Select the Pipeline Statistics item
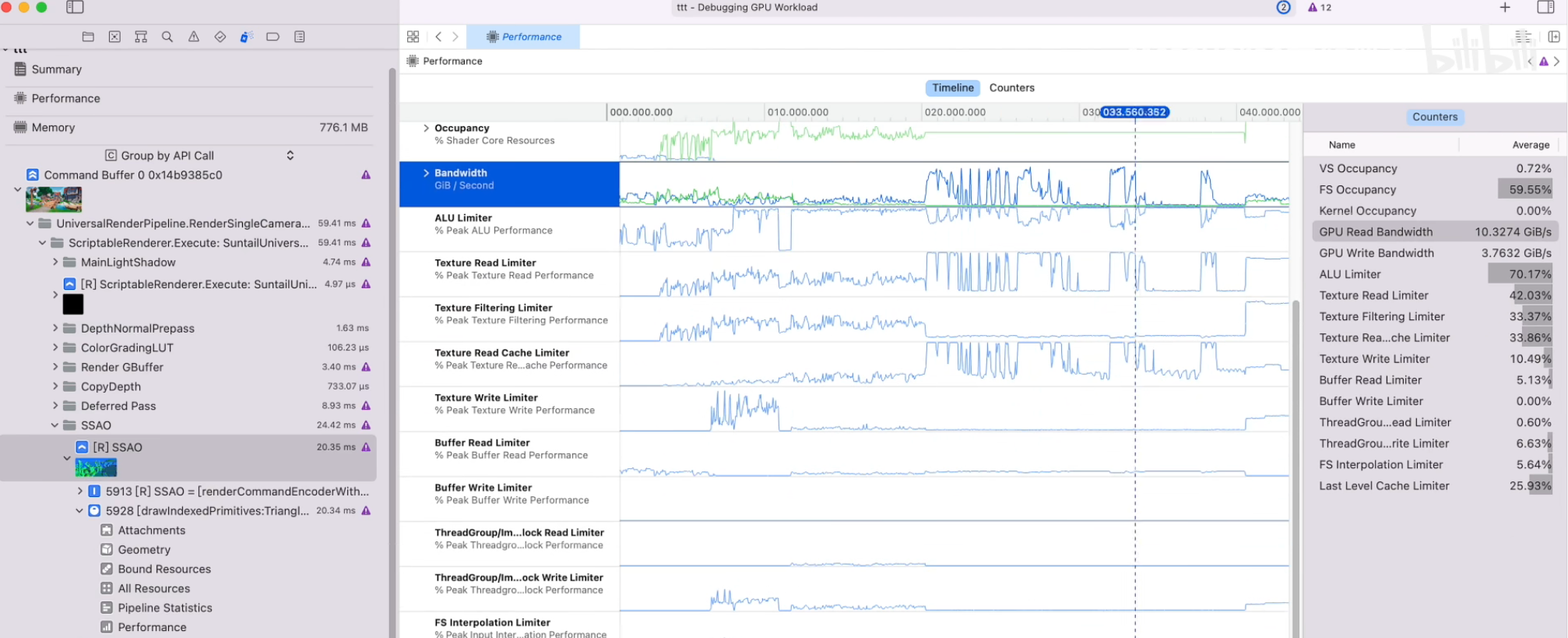1568x638 pixels. (x=165, y=608)
